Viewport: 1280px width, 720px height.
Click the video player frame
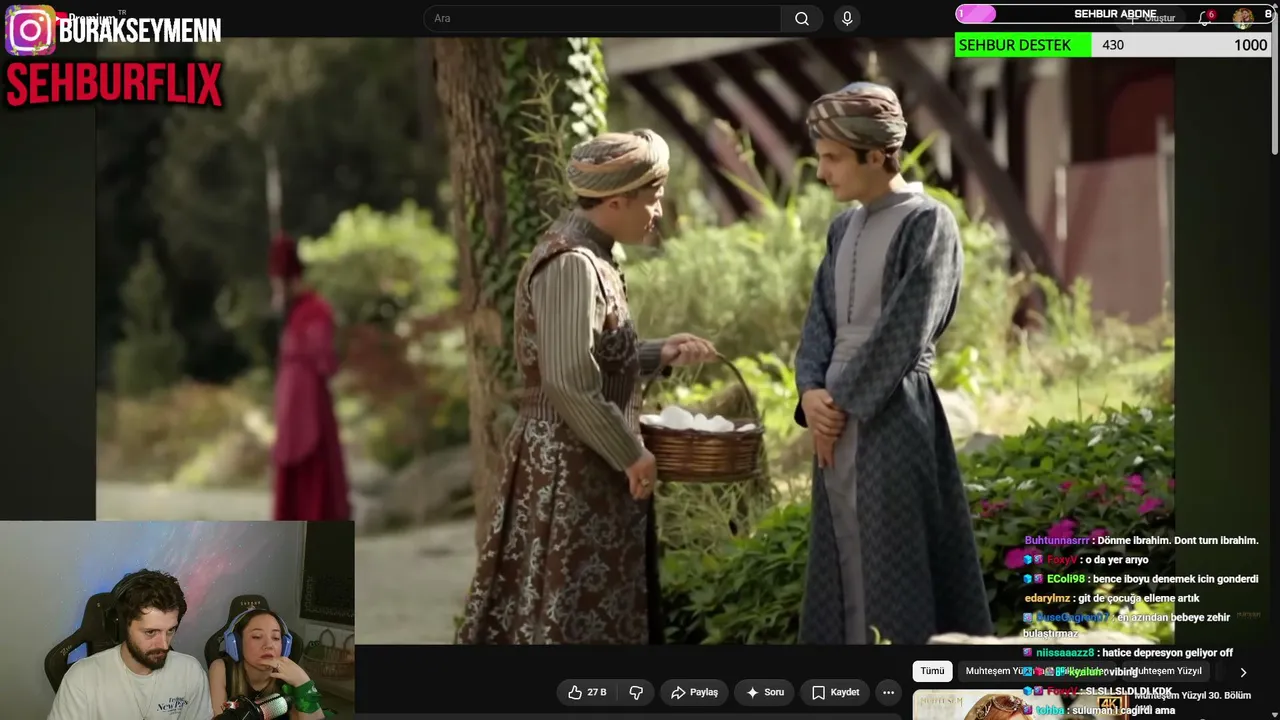[x=635, y=340]
